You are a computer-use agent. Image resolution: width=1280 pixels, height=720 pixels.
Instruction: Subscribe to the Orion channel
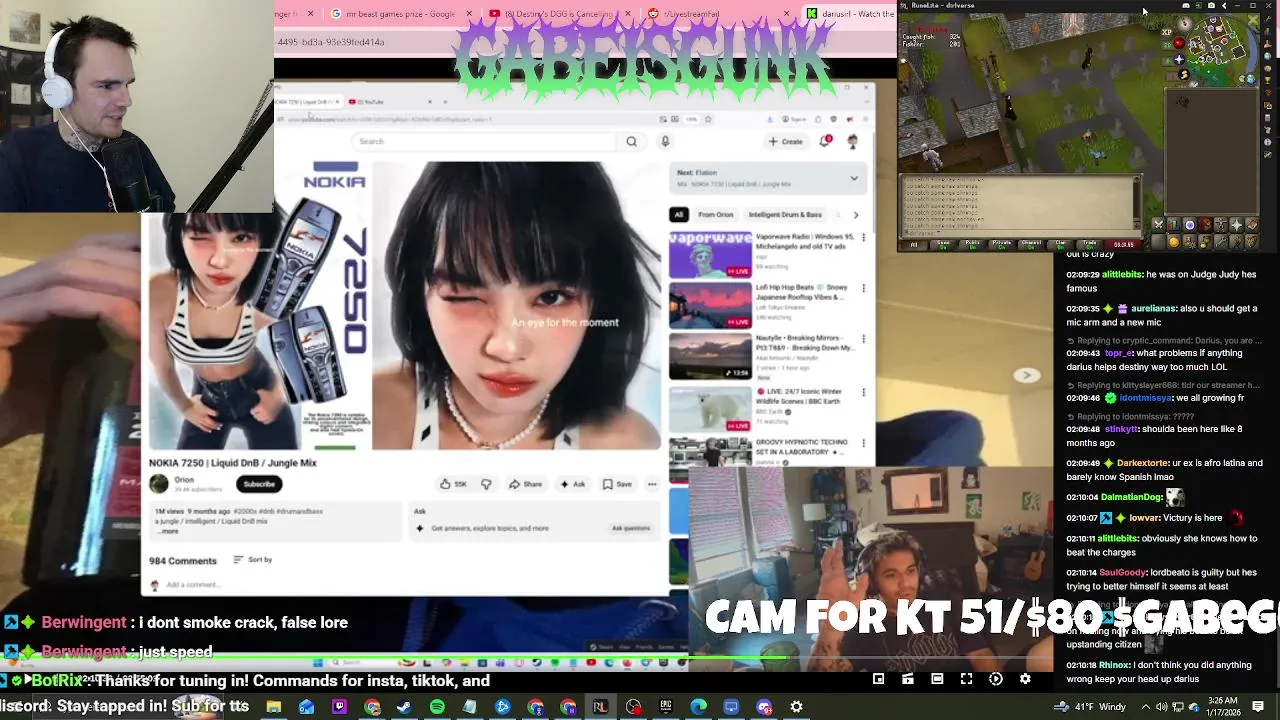[x=259, y=484]
